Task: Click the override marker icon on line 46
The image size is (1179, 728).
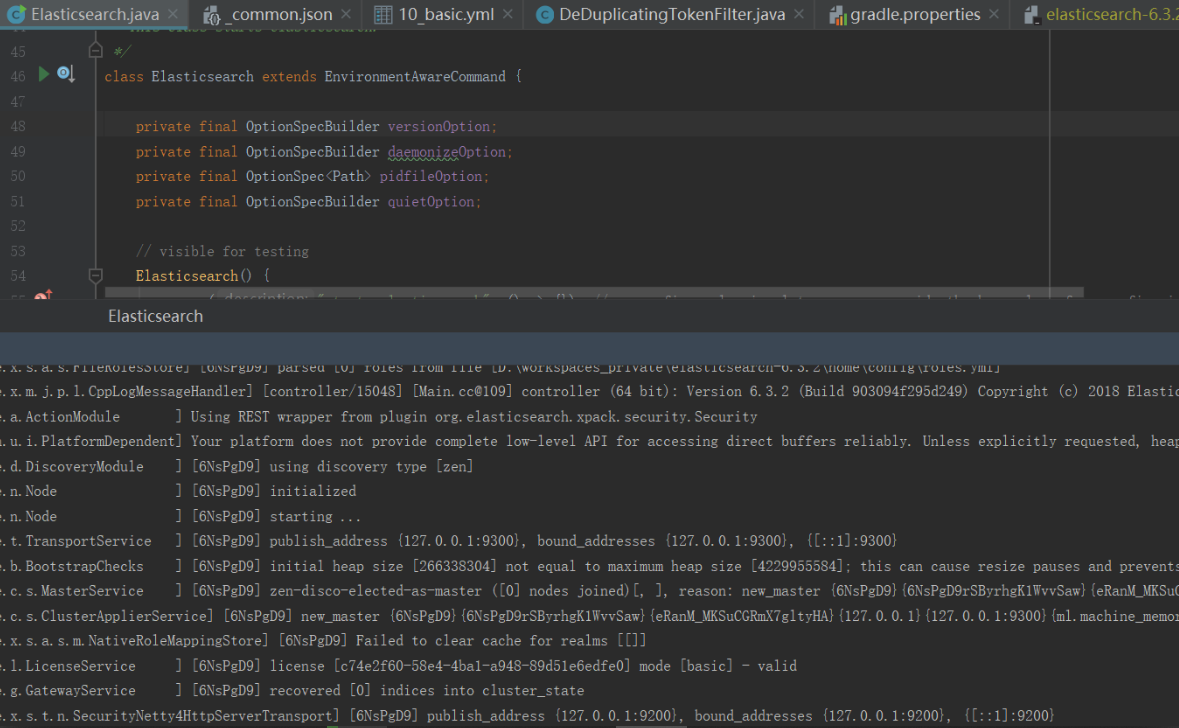Action: [66, 74]
